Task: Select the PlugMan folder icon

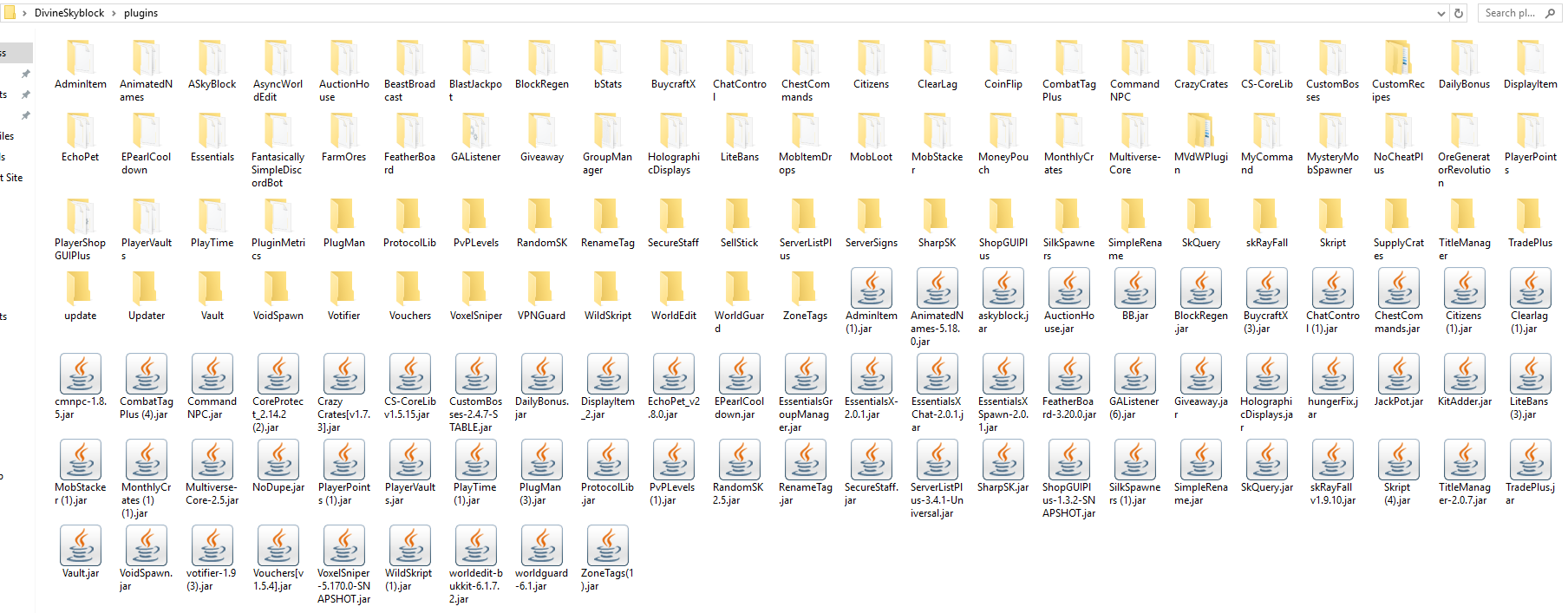Action: point(343,216)
